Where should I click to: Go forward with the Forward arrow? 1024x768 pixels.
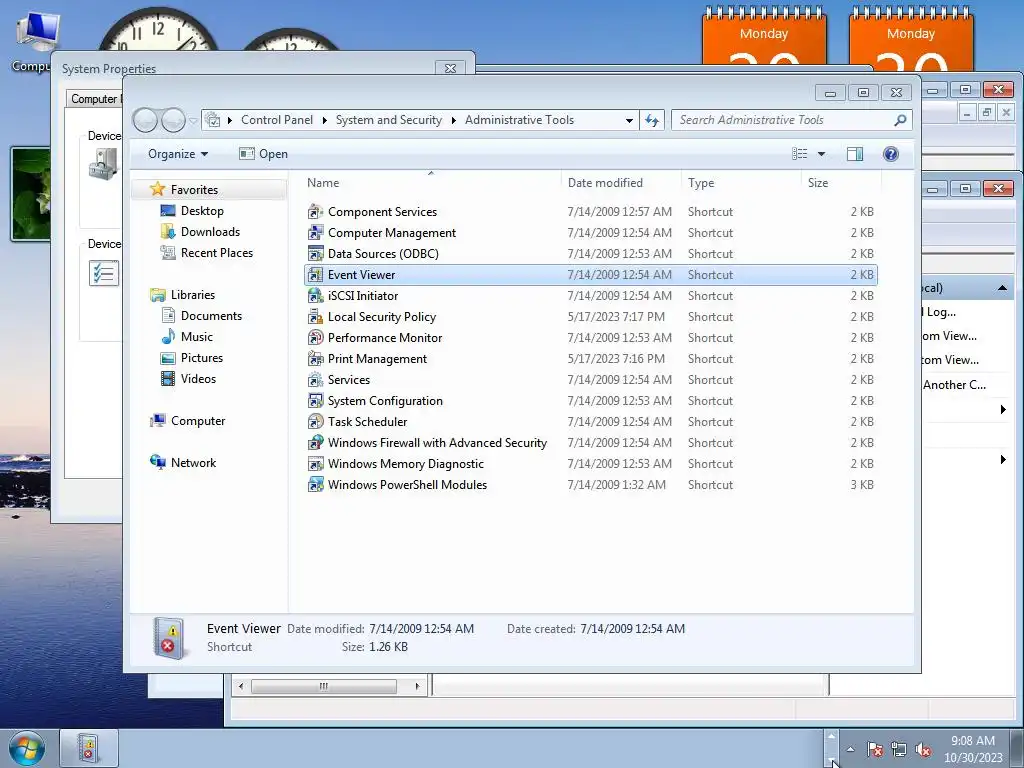tap(173, 120)
